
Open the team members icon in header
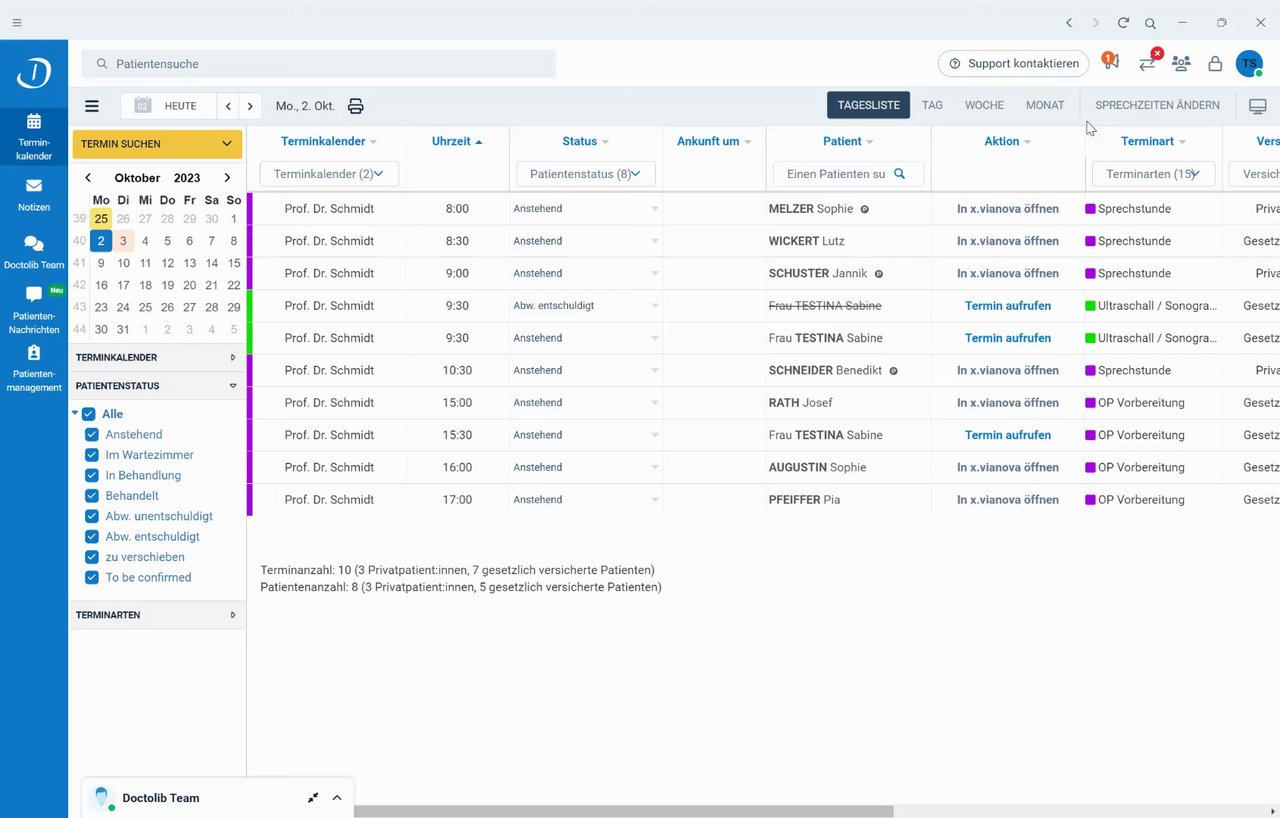click(1181, 64)
